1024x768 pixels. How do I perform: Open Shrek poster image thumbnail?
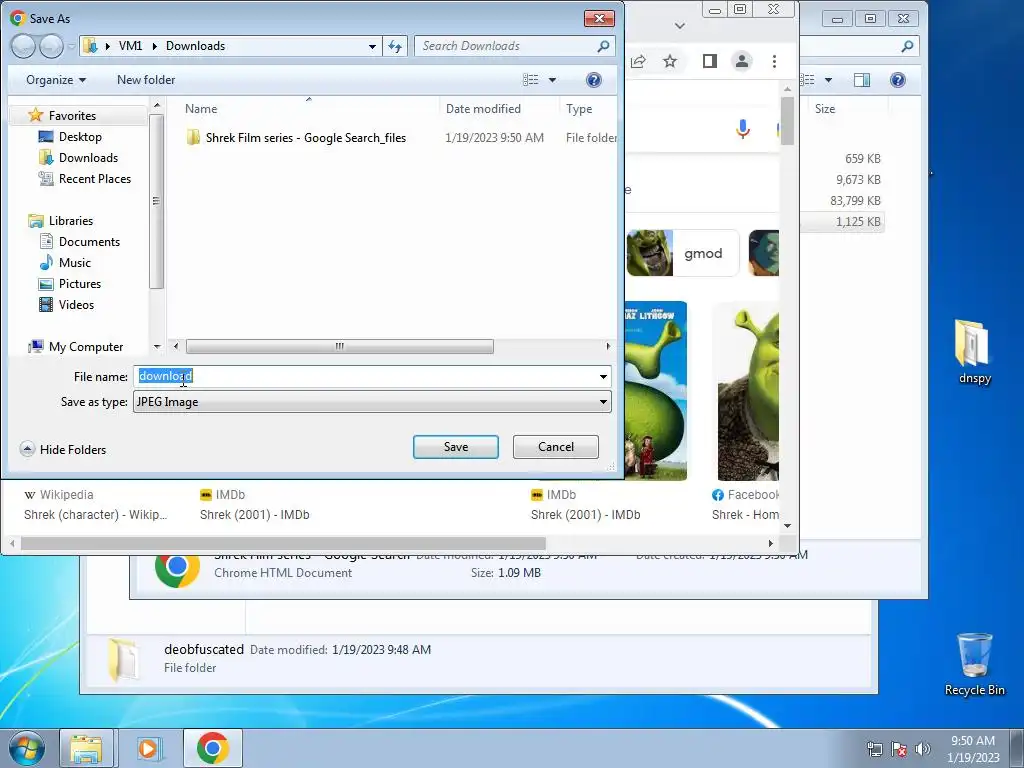pos(656,391)
